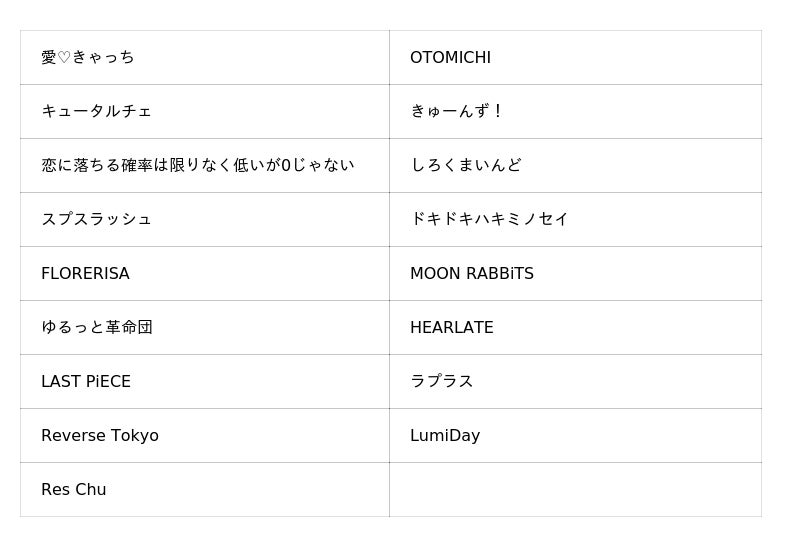Viewport: 800px width, 547px height.
Task: Click on キュータルチェ entry
Action: (x=96, y=112)
